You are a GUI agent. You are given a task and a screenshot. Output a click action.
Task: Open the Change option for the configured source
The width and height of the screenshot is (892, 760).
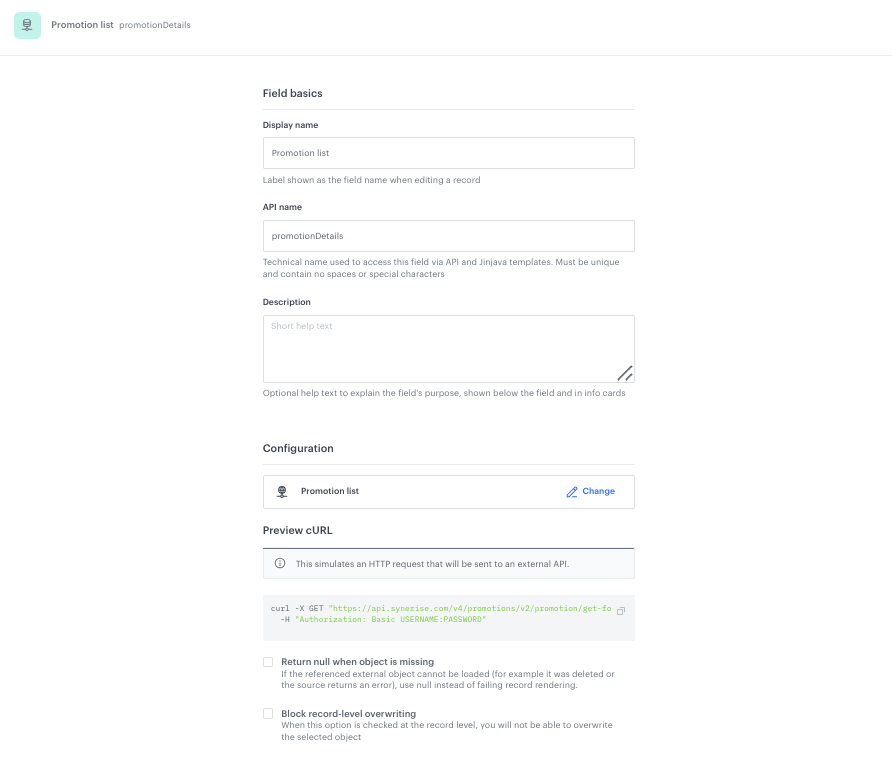597,491
